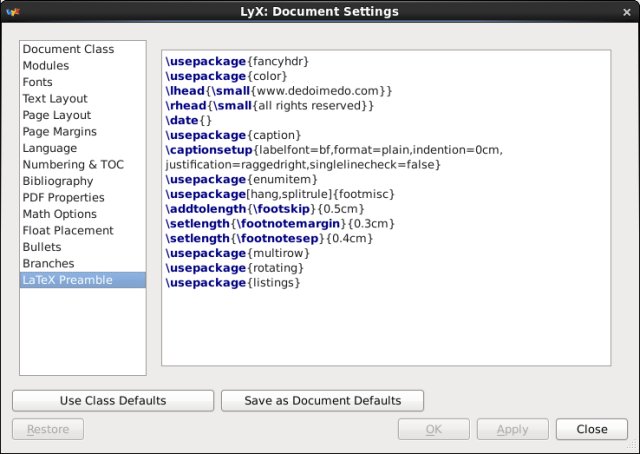
Task: Click the \lhead www.dedoimedo.com line
Action: [279, 91]
